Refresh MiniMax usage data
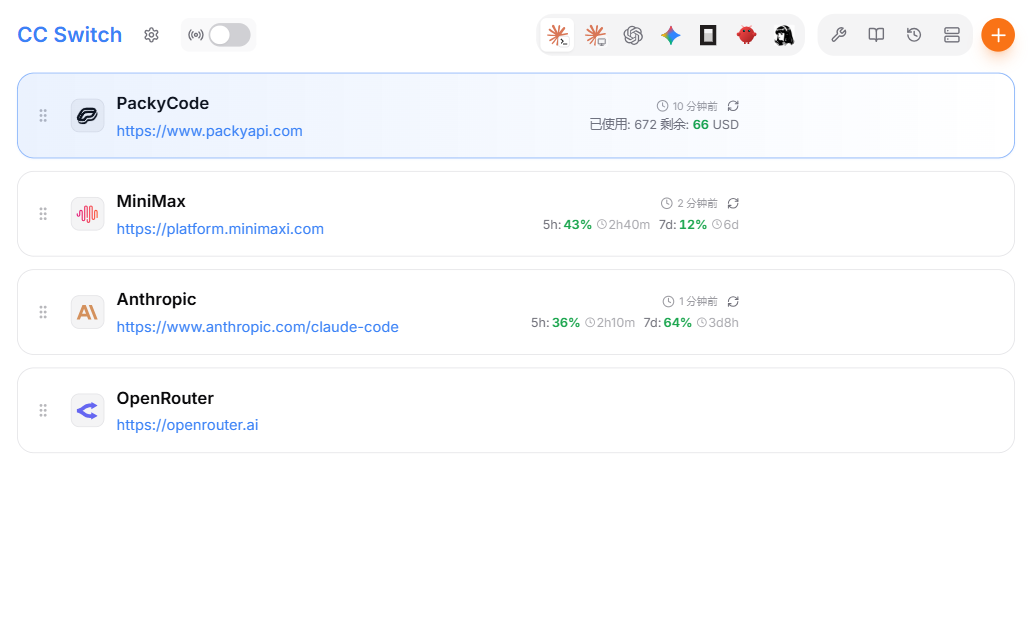 pos(733,203)
